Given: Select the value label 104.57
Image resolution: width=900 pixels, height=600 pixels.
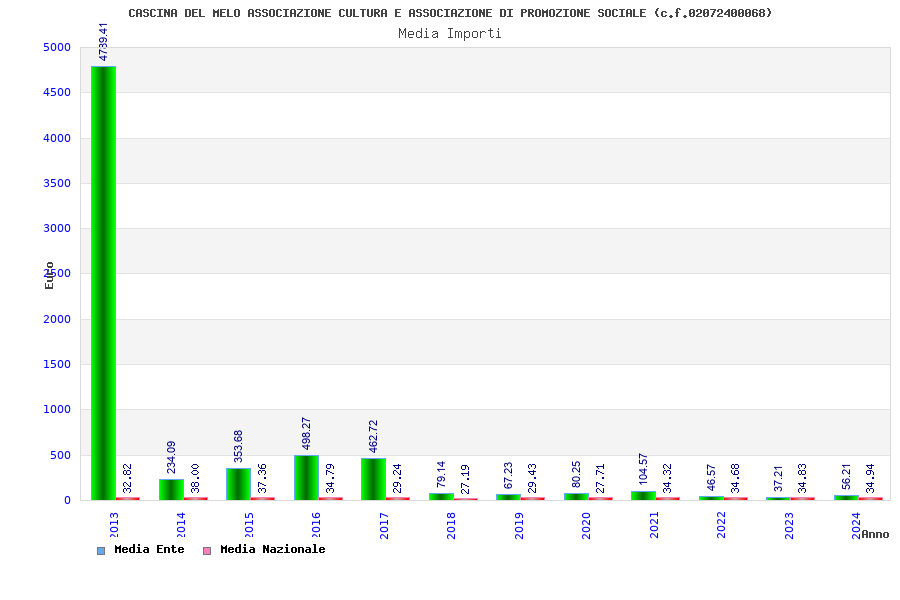Looking at the screenshot, I should point(643,470).
